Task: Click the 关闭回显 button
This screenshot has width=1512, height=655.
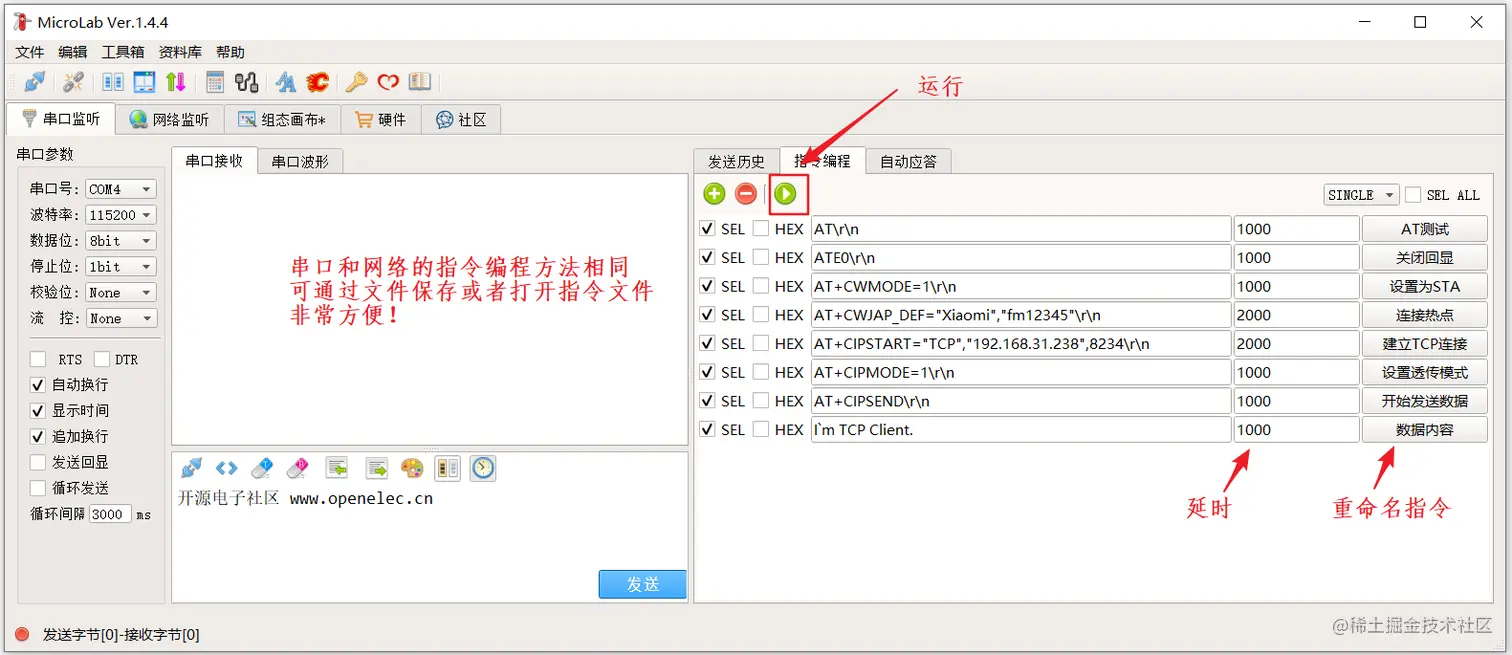Action: (1425, 257)
